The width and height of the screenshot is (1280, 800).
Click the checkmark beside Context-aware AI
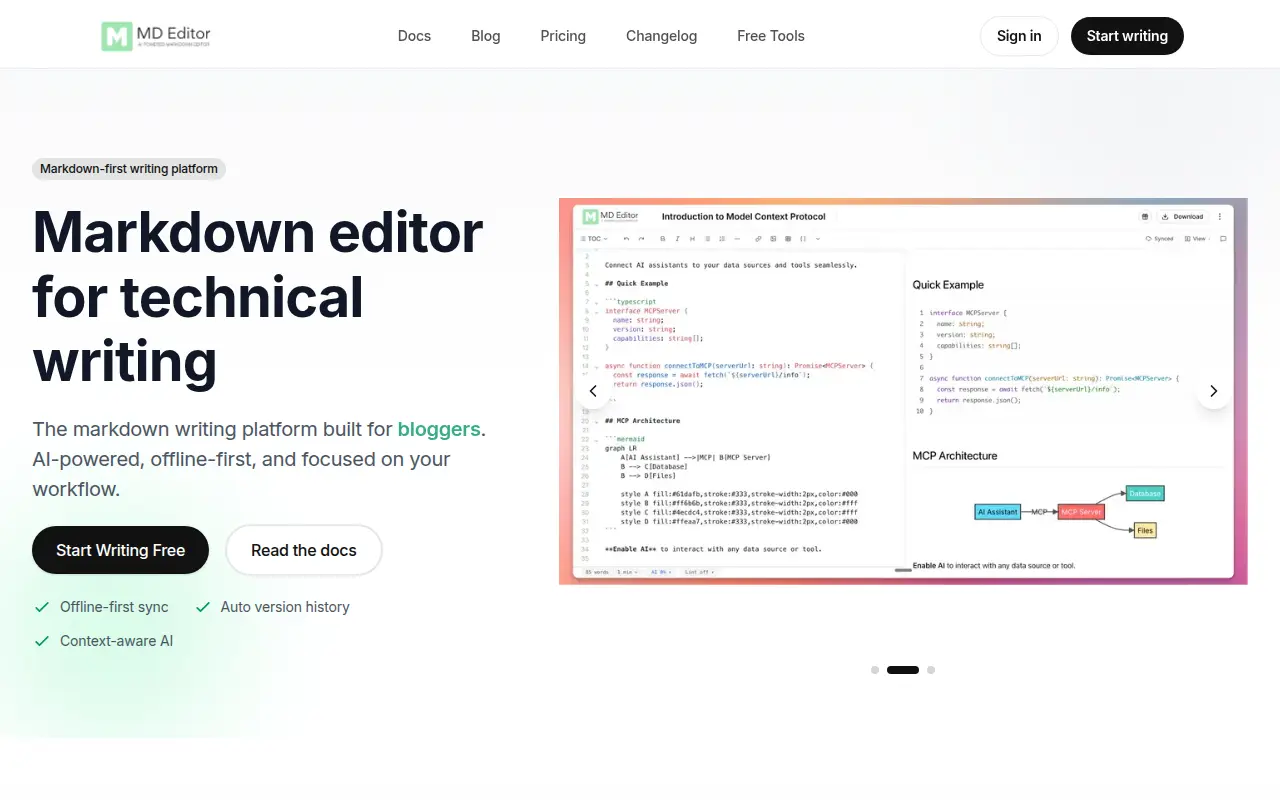pyautogui.click(x=42, y=641)
